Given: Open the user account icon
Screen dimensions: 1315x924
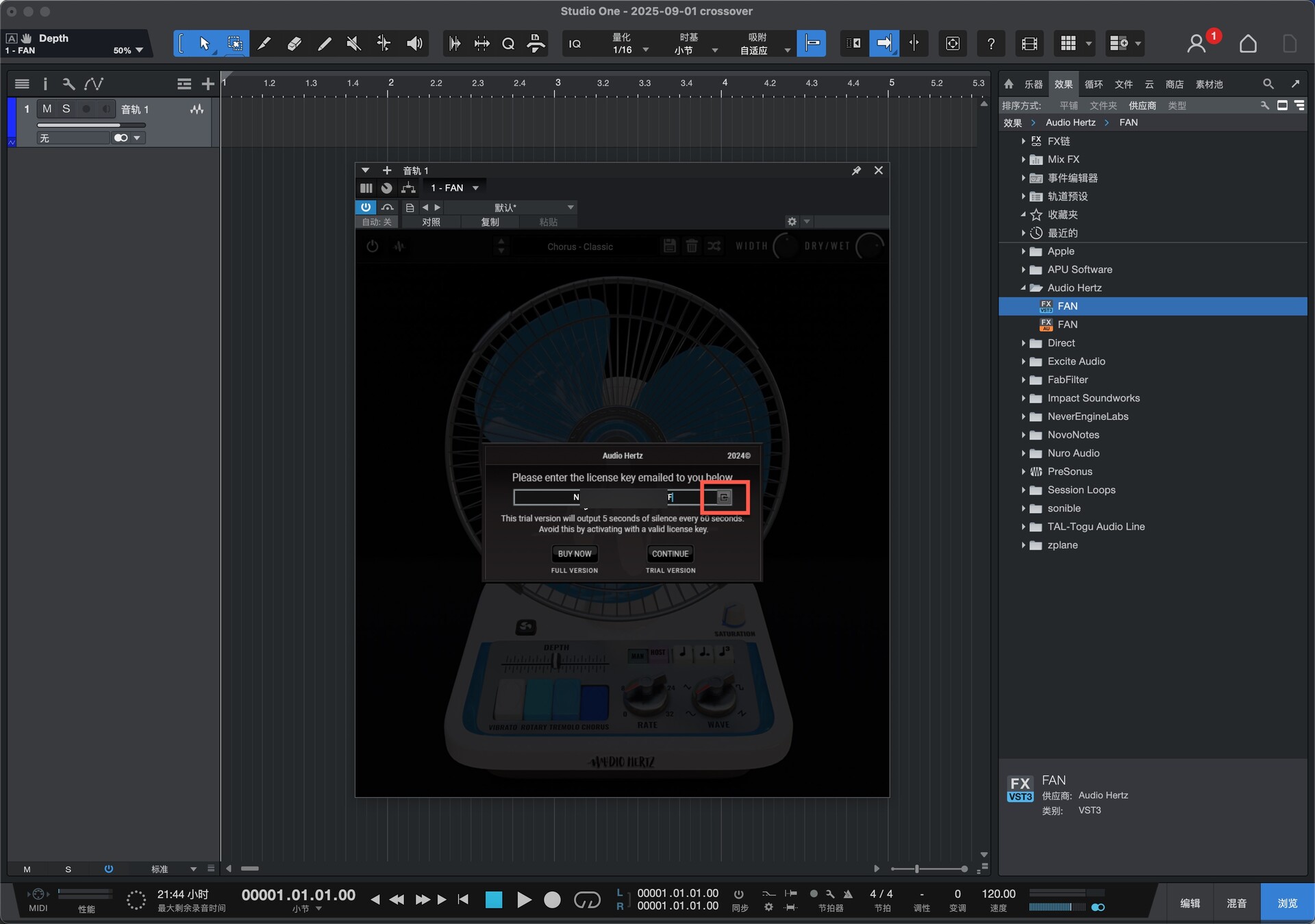Looking at the screenshot, I should coord(1196,44).
